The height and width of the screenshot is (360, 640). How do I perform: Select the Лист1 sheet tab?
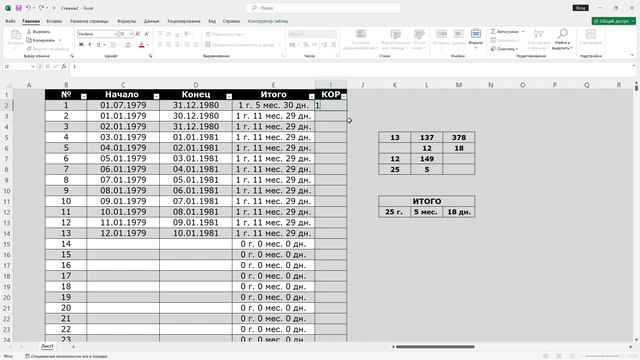[47, 346]
